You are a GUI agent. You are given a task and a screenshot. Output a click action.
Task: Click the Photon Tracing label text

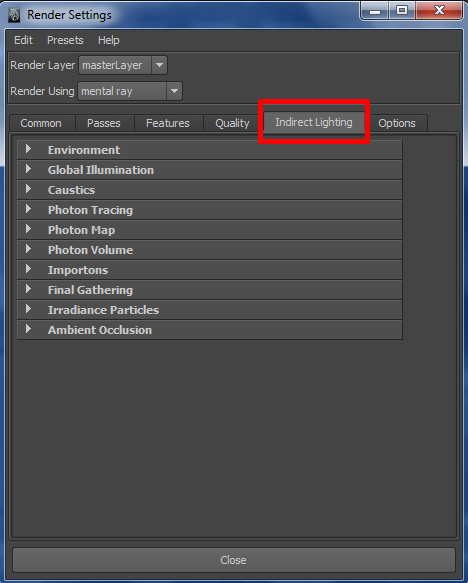(90, 210)
